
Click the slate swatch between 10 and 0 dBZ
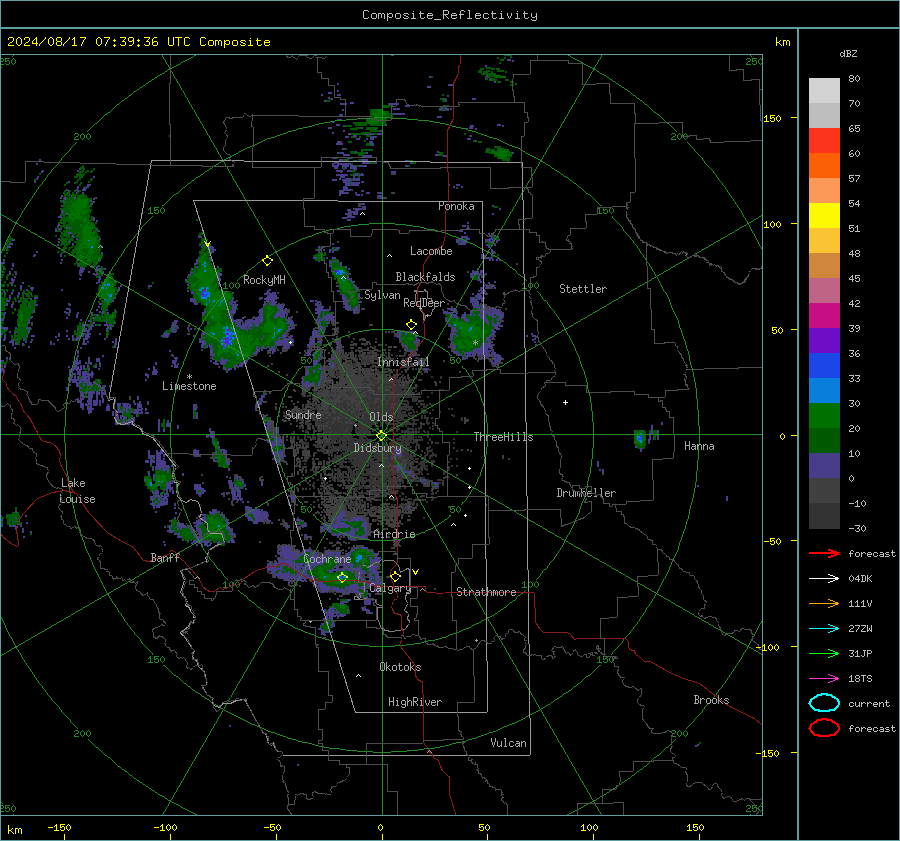[x=824, y=466]
